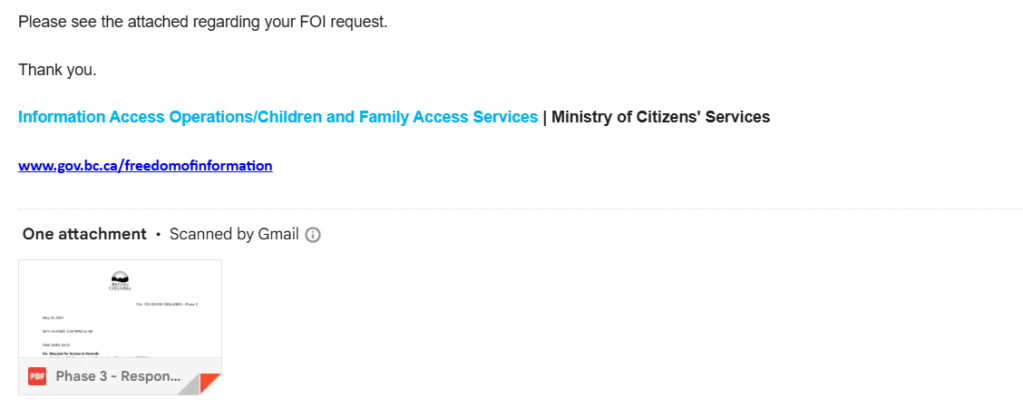
Task: Click the info icon beside Scanned by Gmail
Action: click(313, 235)
